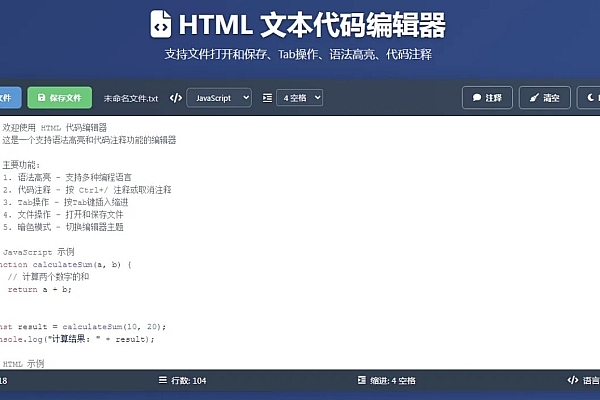600x400 pixels.
Task: Click the line 2. 代码注释 - 按 Ctrl+/
Action: pos(87,190)
